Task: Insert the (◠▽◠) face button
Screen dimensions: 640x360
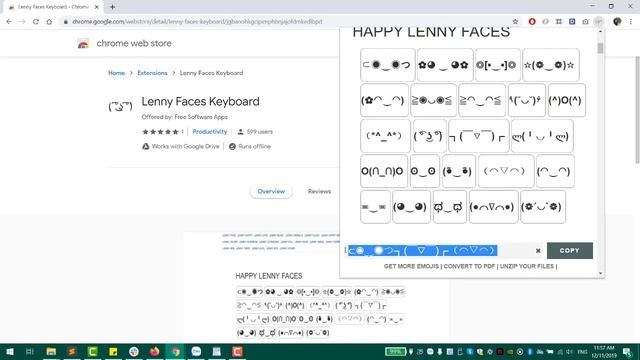Action: coord(506,171)
